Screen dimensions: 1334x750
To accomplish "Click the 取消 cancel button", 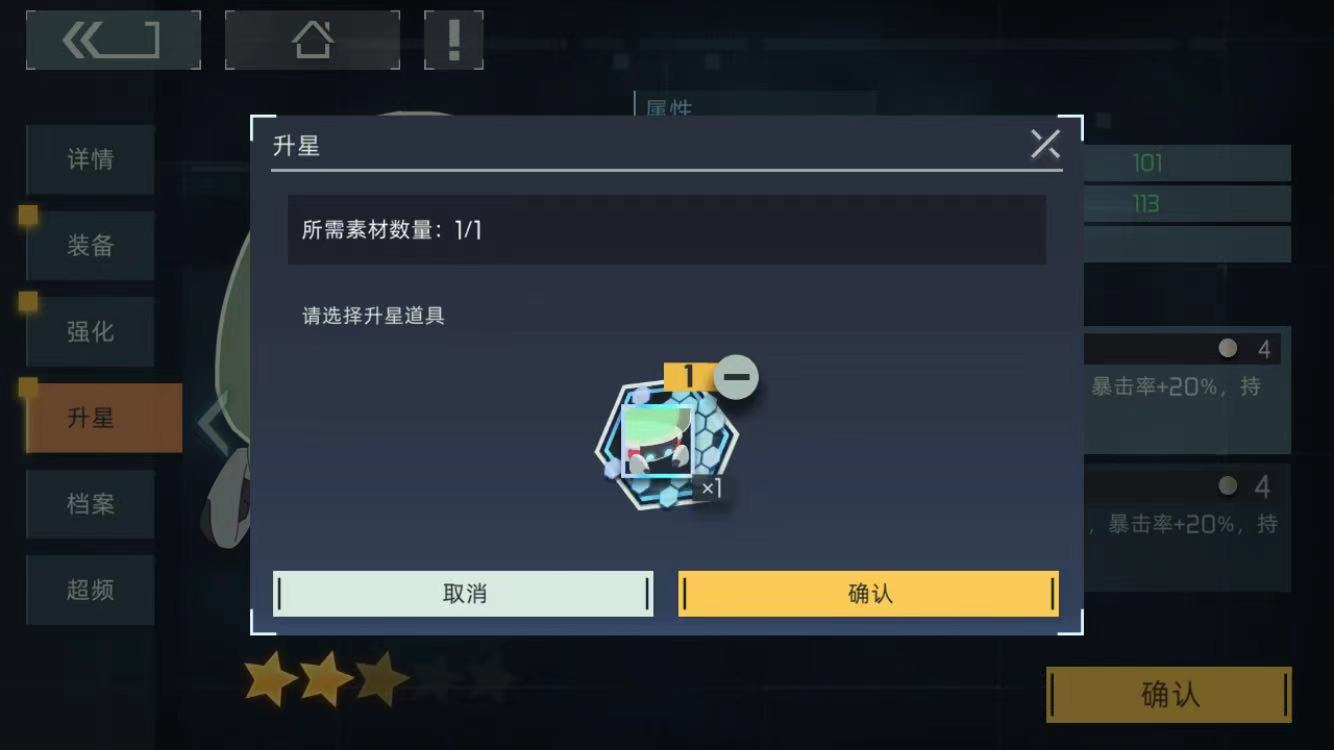I will [x=463, y=593].
